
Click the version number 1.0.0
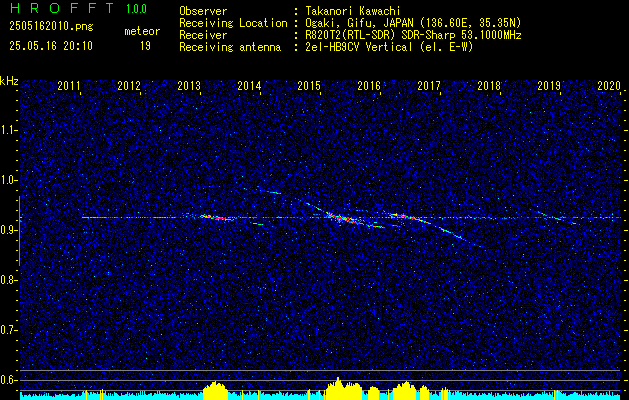pos(136,8)
